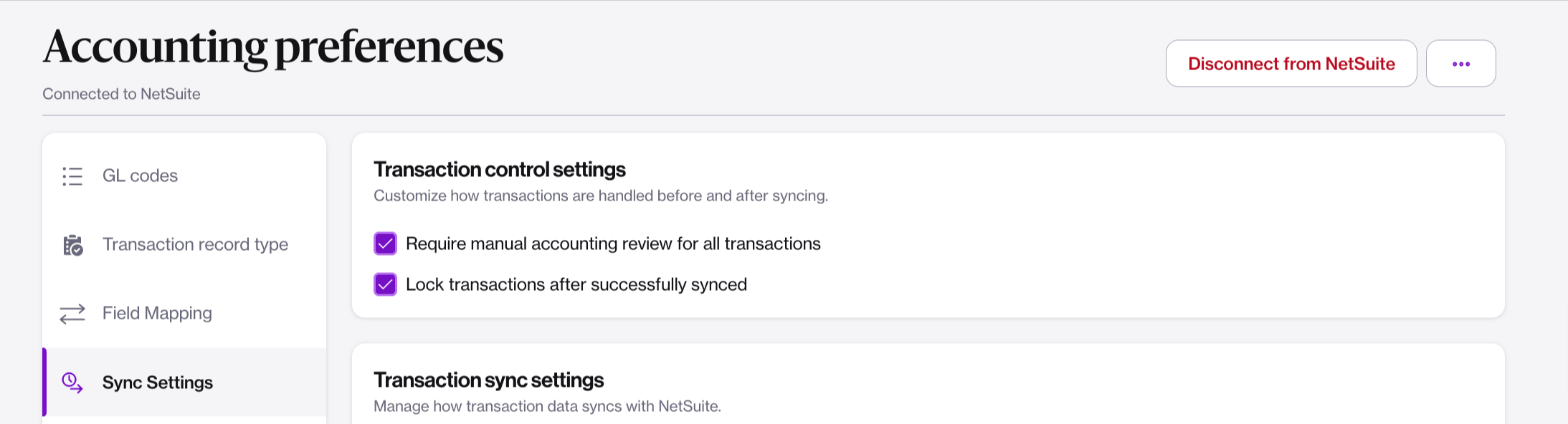Click the Field Mapping arrows icon
Viewport: 1568px width, 424px height.
[x=72, y=314]
